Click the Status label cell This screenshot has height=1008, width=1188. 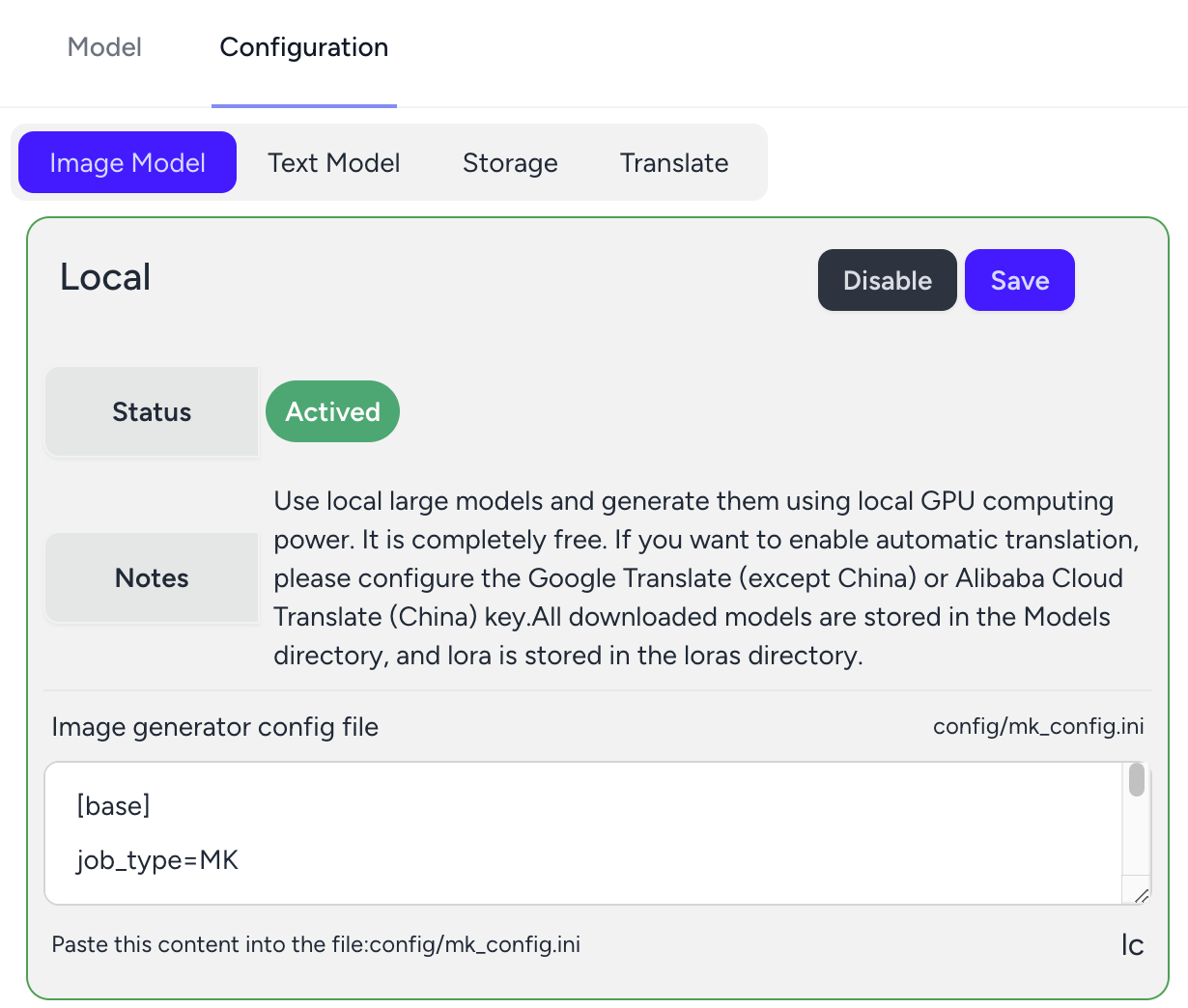click(152, 411)
